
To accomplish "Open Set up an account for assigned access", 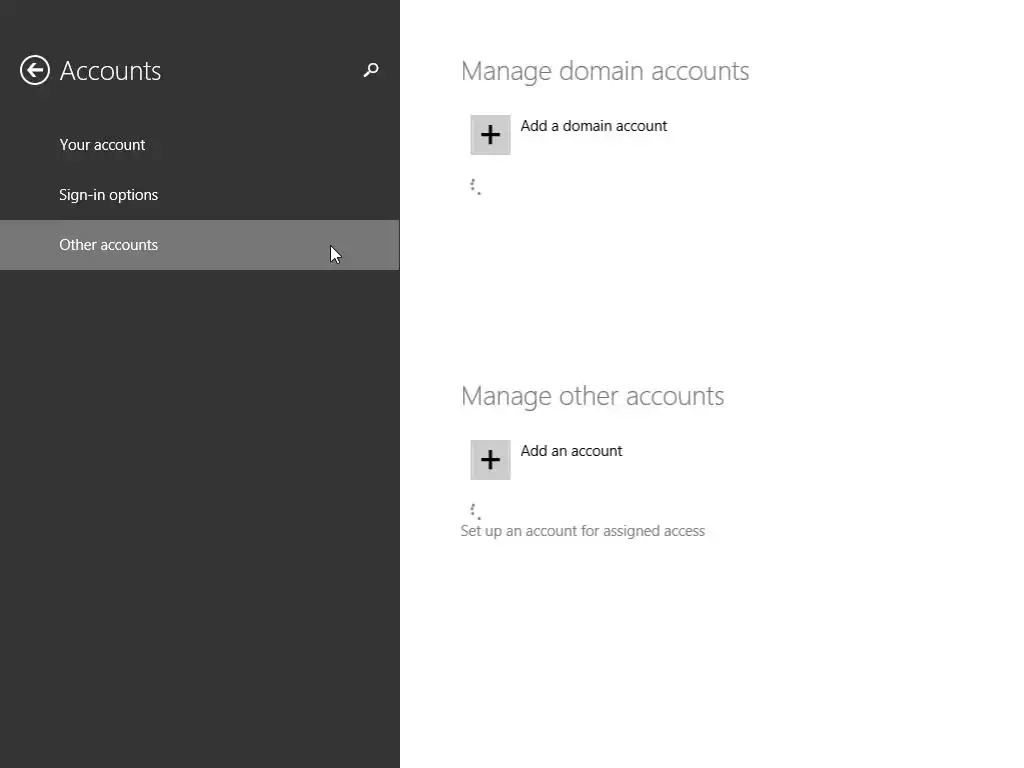I will pyautogui.click(x=582, y=531).
